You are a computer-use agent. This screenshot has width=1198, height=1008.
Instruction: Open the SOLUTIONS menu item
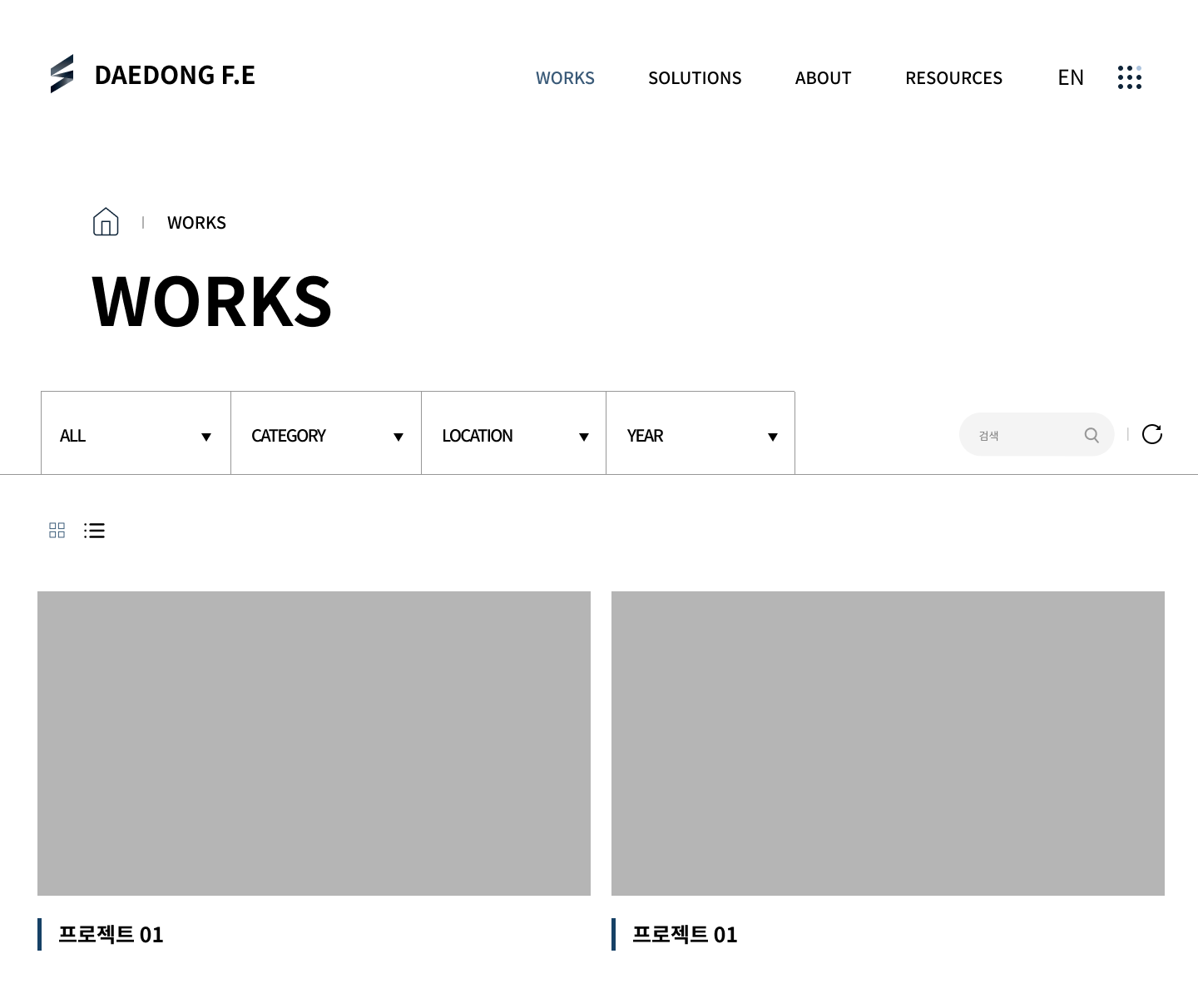[x=695, y=78]
